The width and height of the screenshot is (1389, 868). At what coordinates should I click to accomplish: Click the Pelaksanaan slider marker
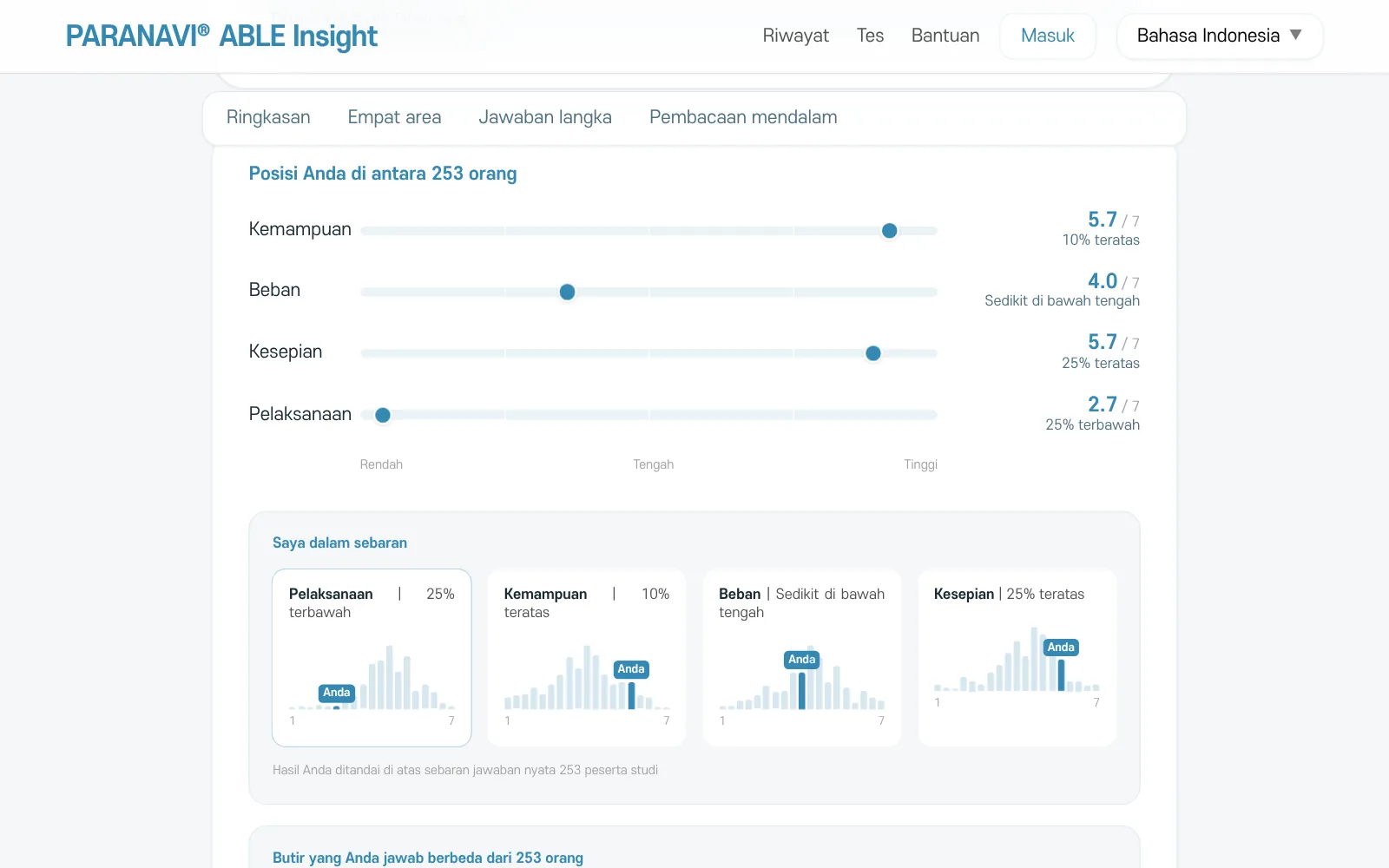tap(382, 415)
